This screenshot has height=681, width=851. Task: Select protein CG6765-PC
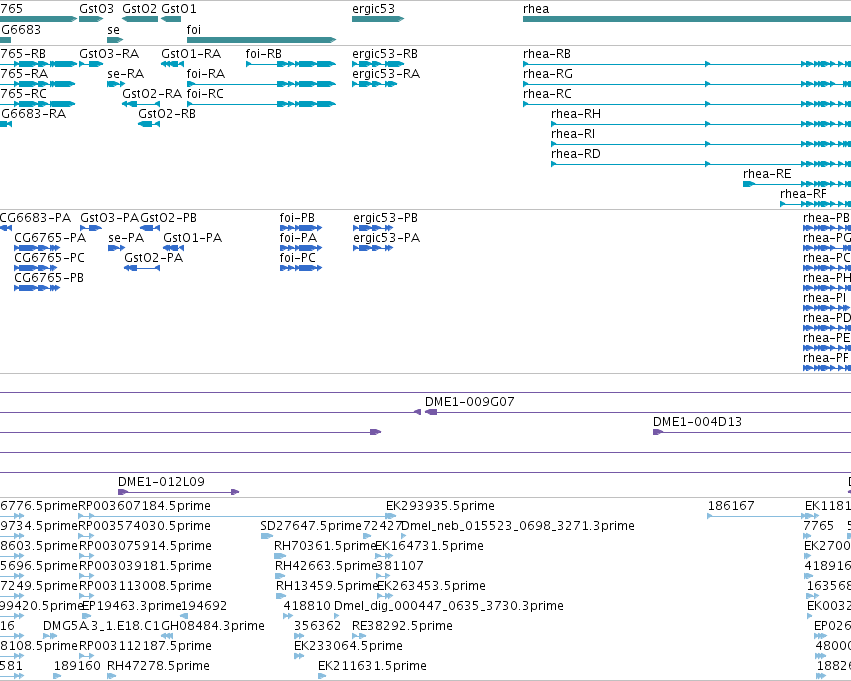point(35,268)
